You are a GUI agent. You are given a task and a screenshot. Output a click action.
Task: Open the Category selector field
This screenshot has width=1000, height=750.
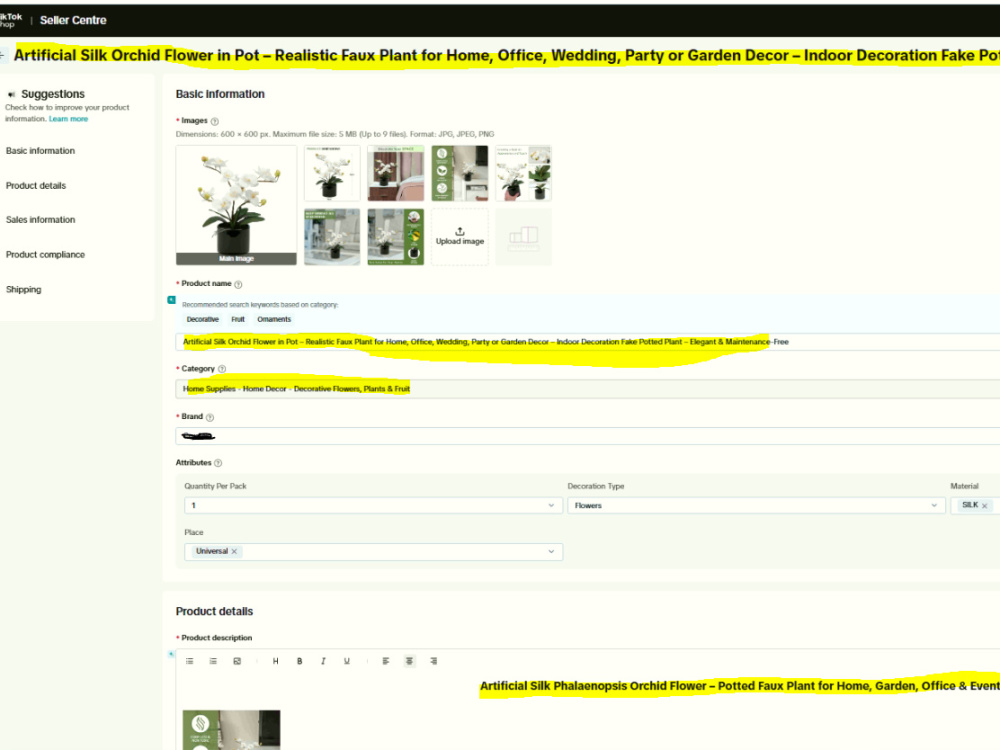pyautogui.click(x=587, y=389)
